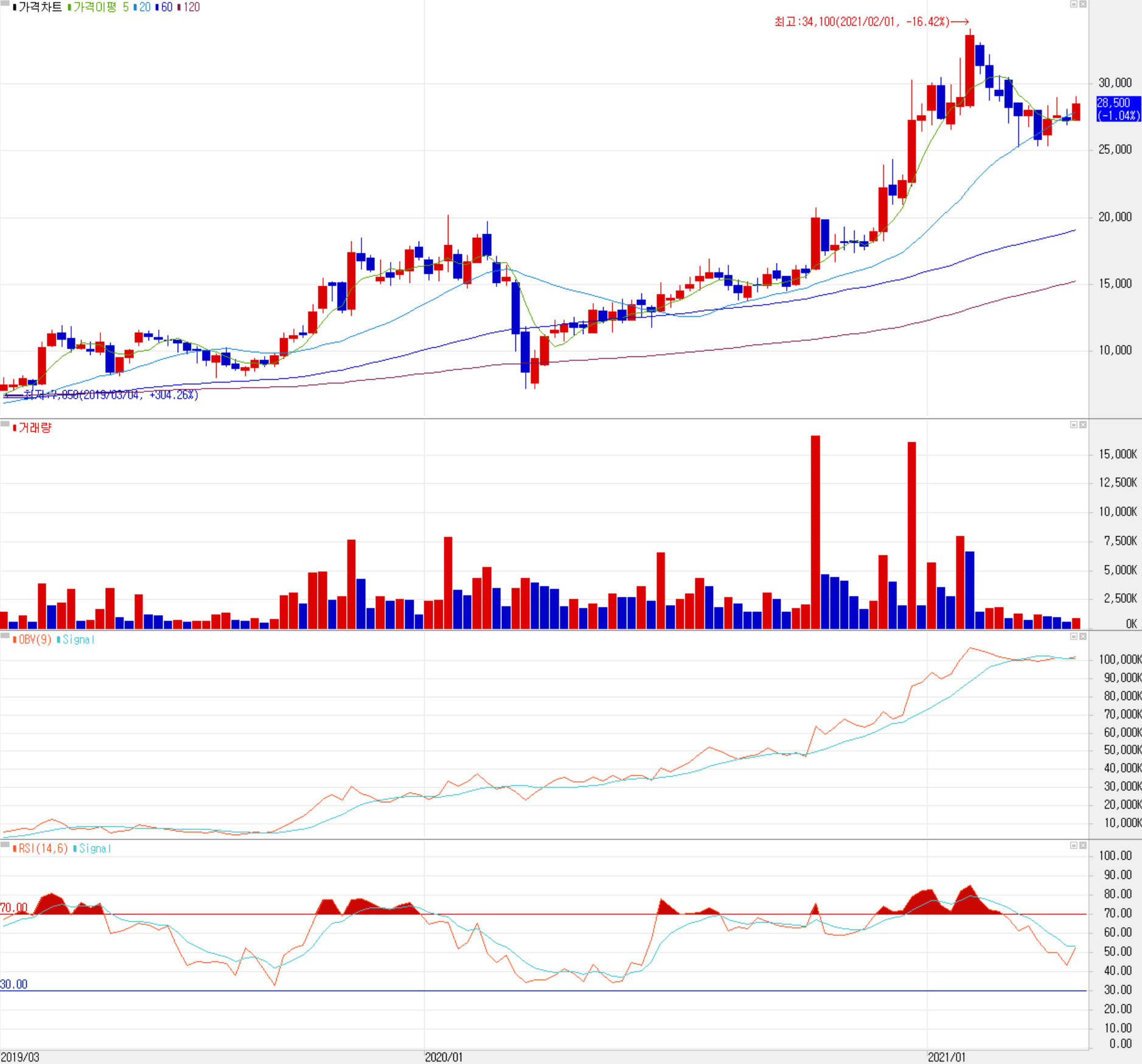Click the 50.00 RSI axis label
This screenshot has width=1142, height=1064.
click(x=1118, y=951)
